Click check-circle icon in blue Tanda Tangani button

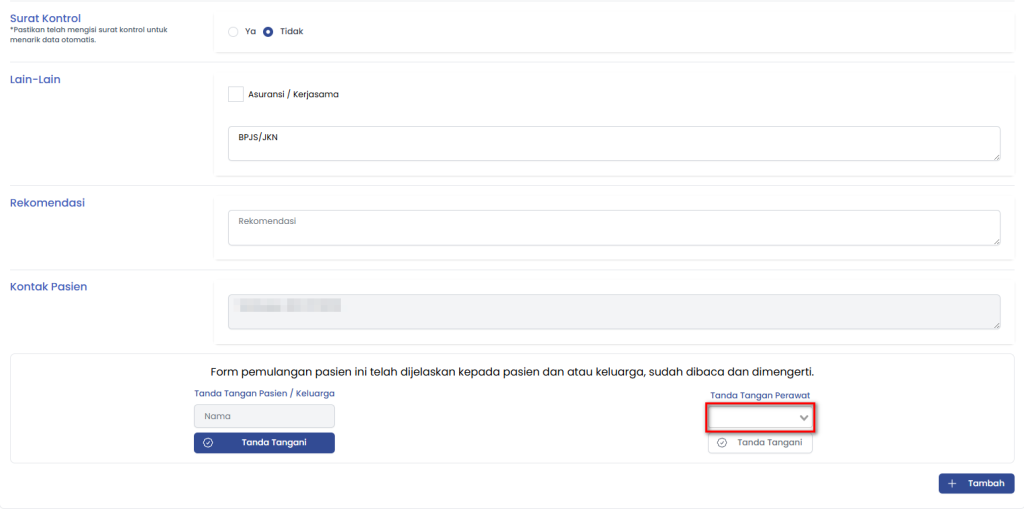click(x=208, y=443)
